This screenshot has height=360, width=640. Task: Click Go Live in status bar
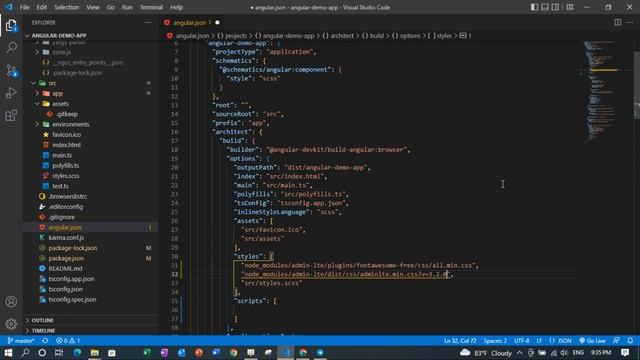pyautogui.click(x=592, y=340)
